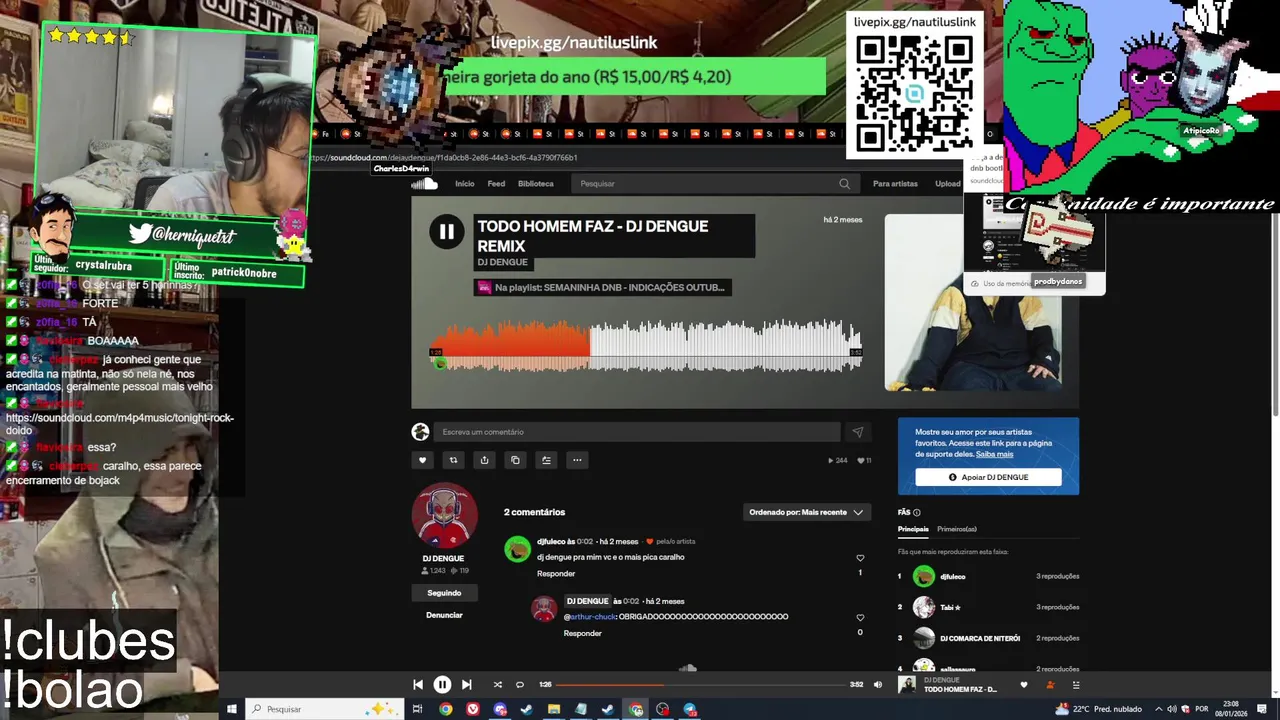Click the DJ DENGUE artist label under track title
The width and height of the screenshot is (1280, 720).
pyautogui.click(x=502, y=262)
